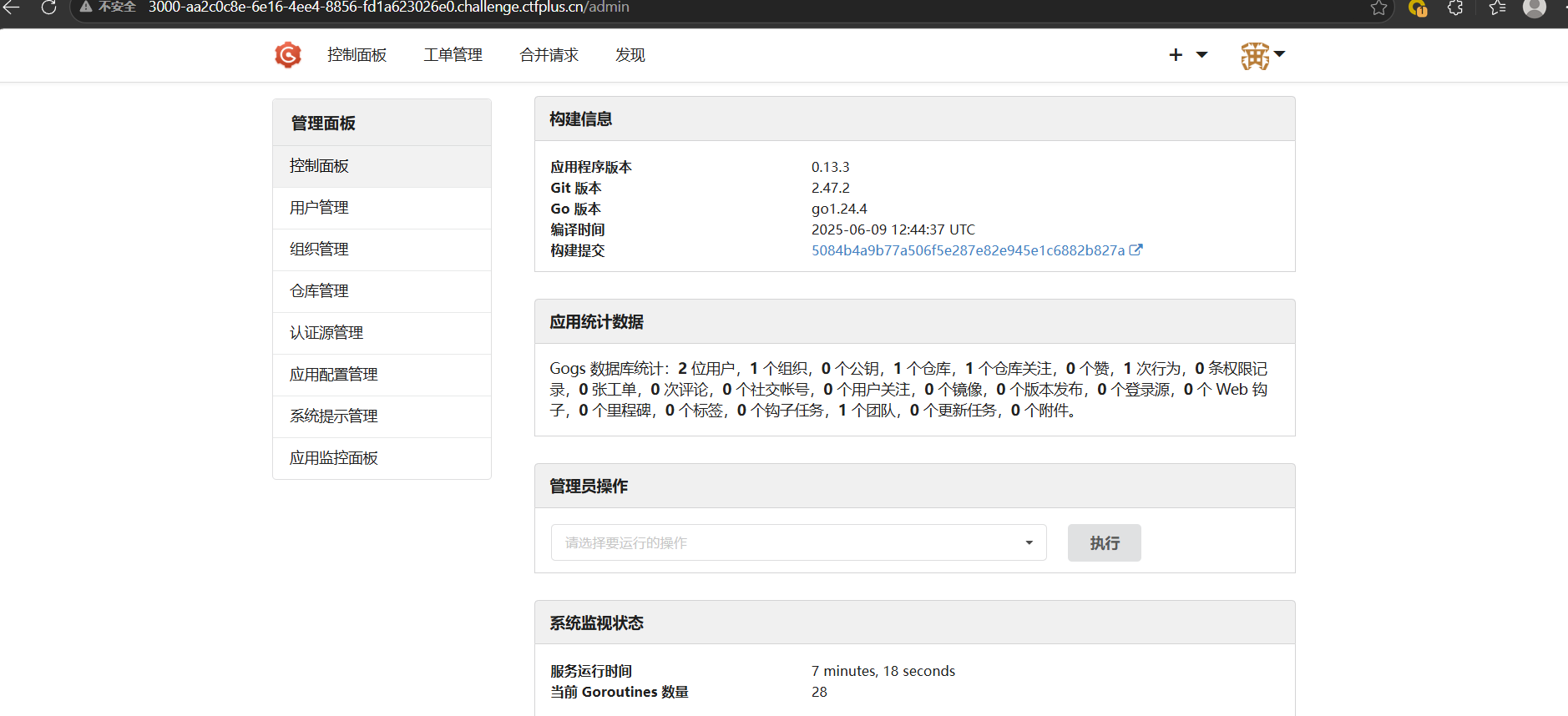Open 合并请求 in the top navigation
This screenshot has height=716, width=1568.
tap(549, 55)
